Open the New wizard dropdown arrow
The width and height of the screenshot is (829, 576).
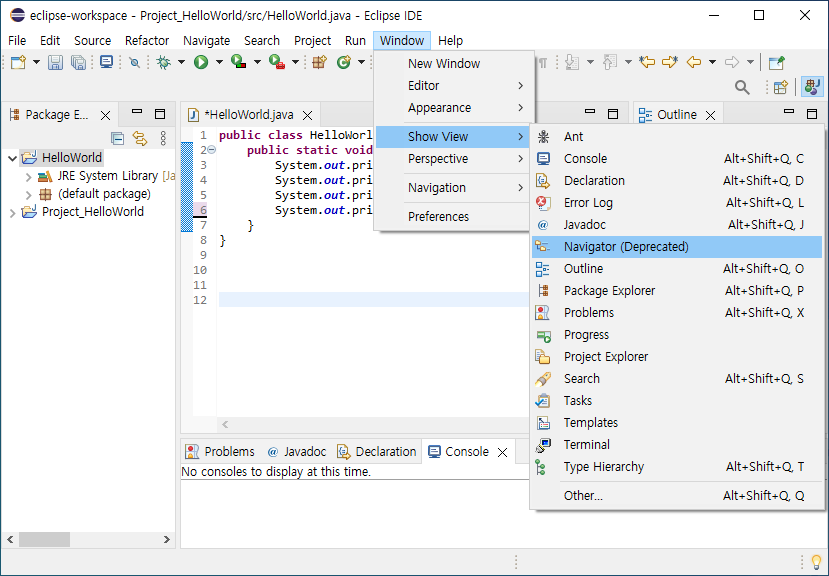click(36, 62)
